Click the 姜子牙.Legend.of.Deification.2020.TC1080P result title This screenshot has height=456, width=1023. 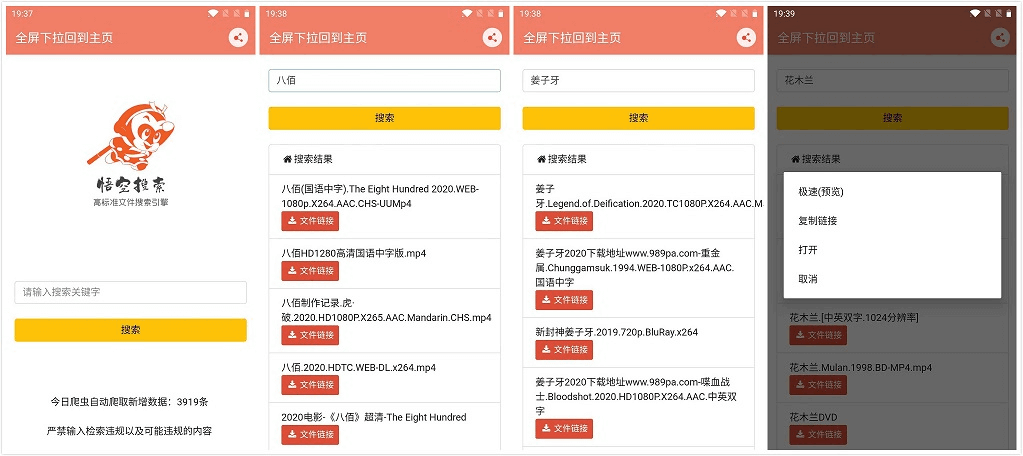coord(649,196)
